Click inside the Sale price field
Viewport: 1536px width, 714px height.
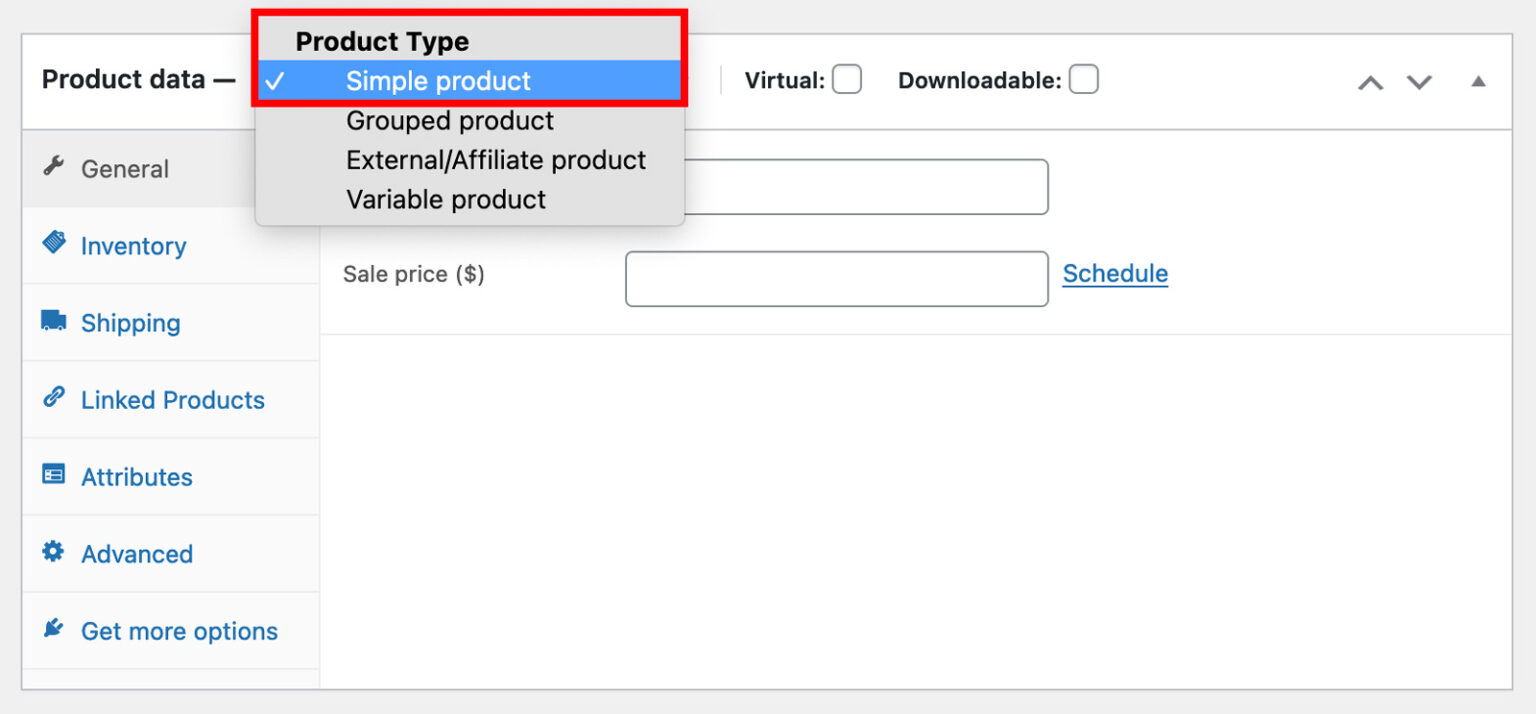836,278
